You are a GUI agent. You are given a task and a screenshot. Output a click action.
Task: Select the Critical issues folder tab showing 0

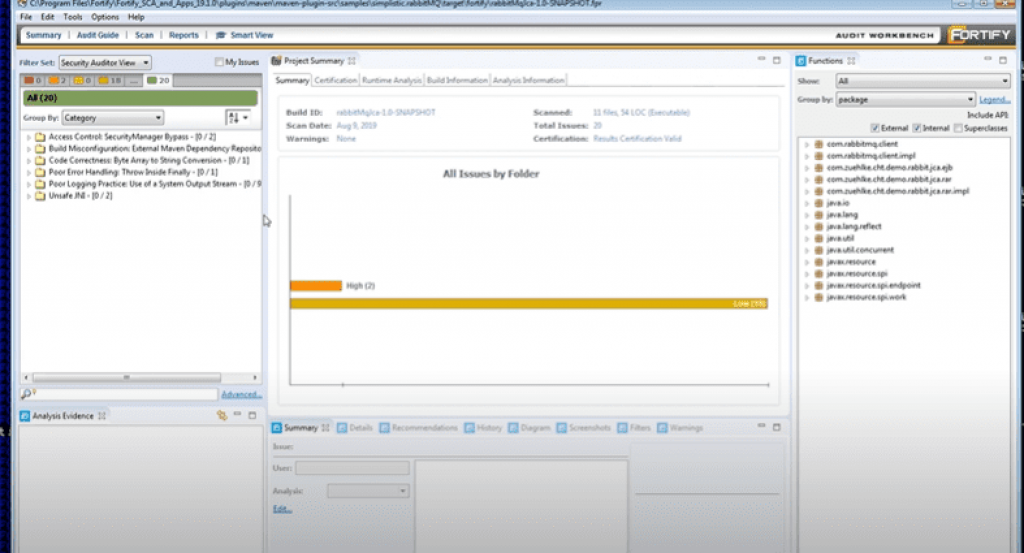click(33, 80)
